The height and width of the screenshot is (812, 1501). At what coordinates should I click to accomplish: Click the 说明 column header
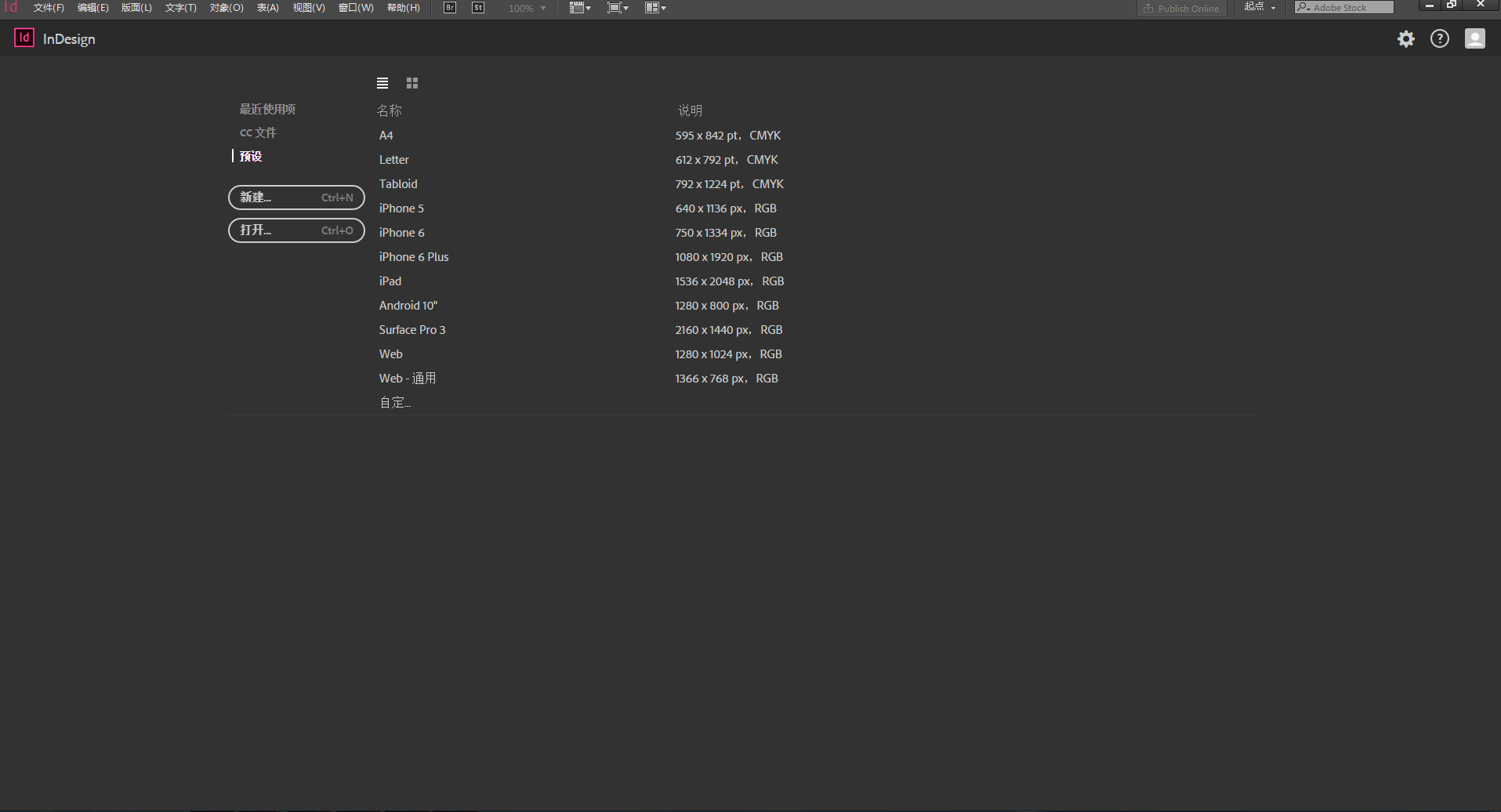[690, 111]
